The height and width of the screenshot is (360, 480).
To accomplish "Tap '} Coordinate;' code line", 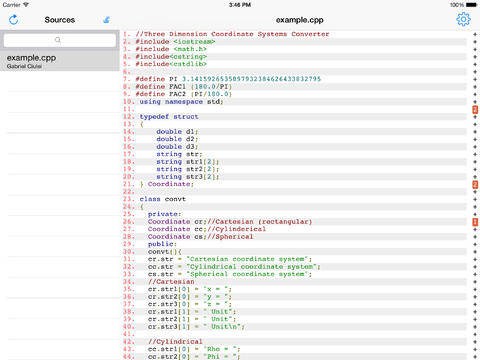I will pos(167,184).
